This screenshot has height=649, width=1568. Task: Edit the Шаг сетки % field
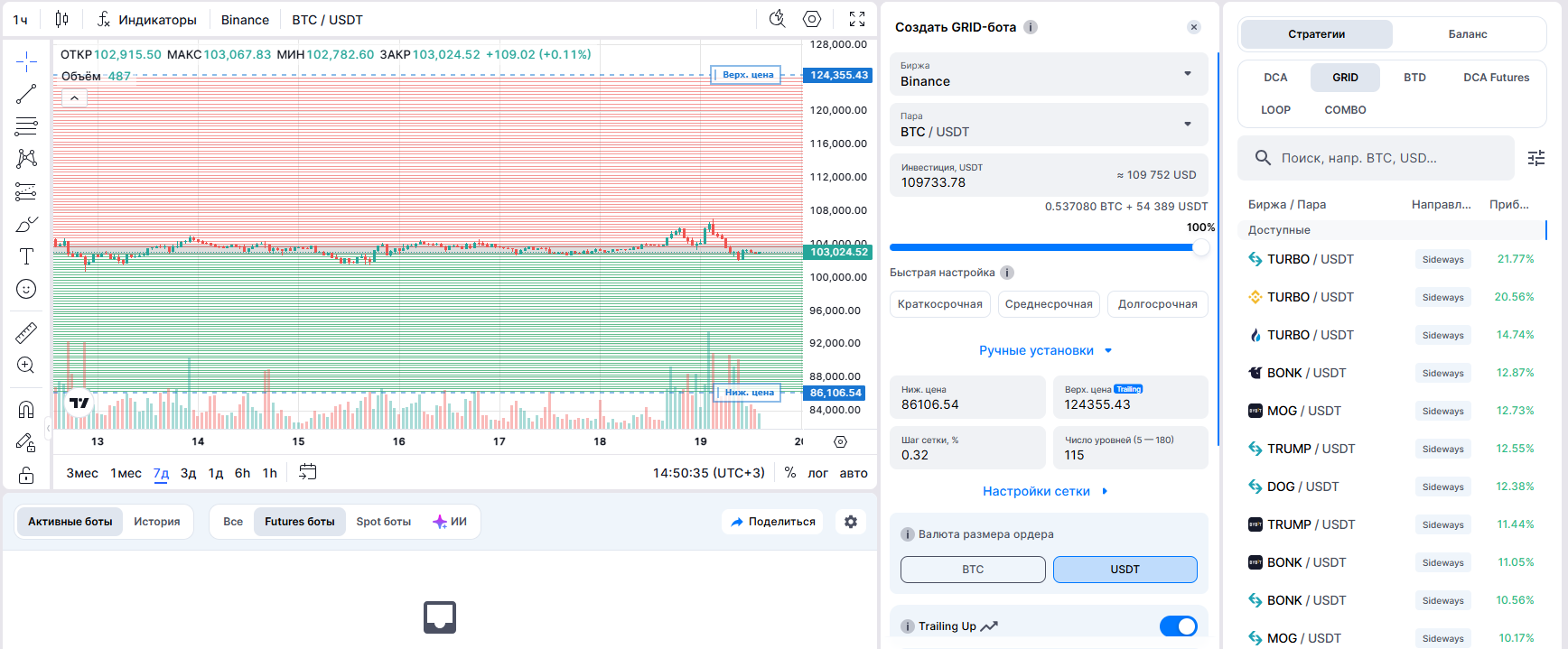[x=967, y=448]
